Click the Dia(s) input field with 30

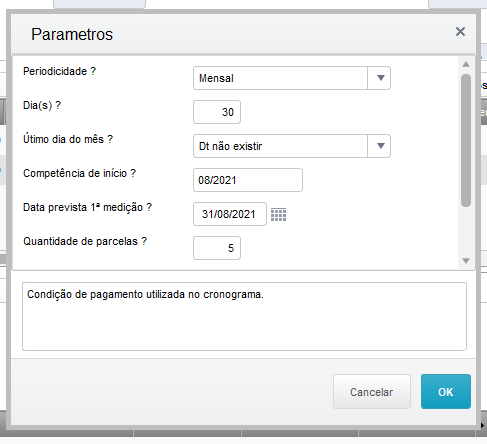[217, 112]
